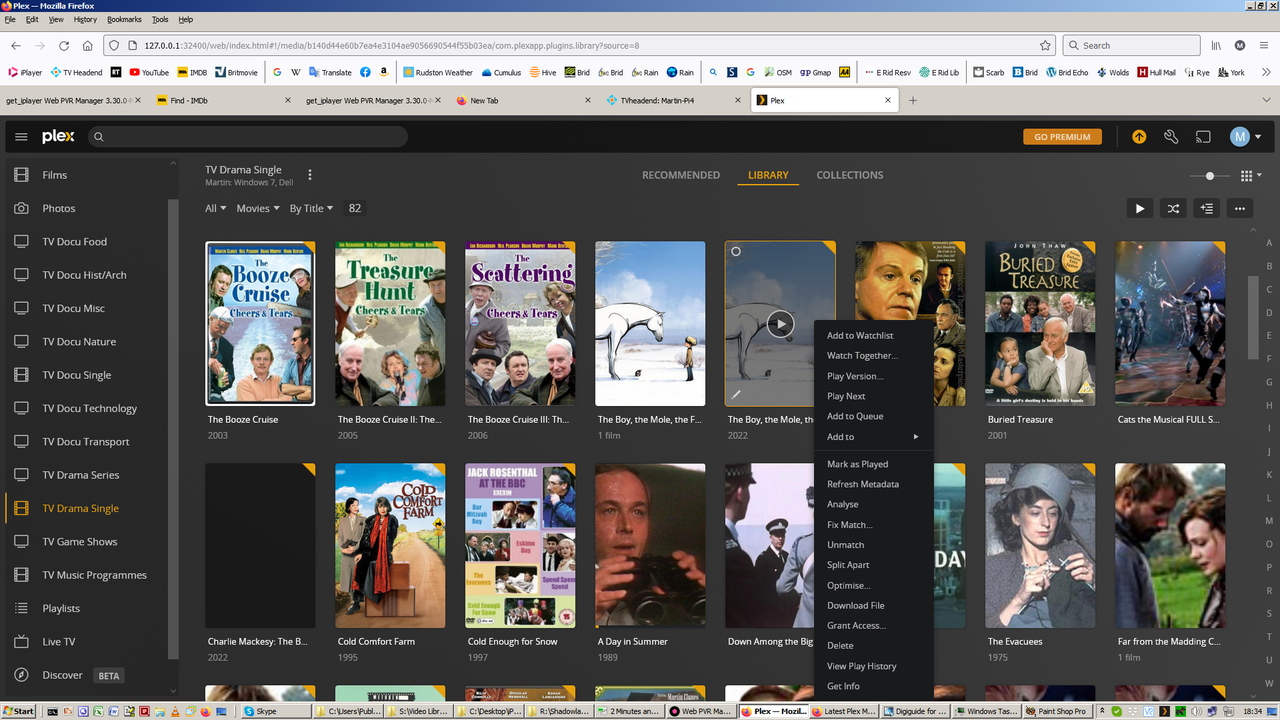This screenshot has height=720, width=1280.
Task: Click the Windows Start button
Action: (19, 711)
